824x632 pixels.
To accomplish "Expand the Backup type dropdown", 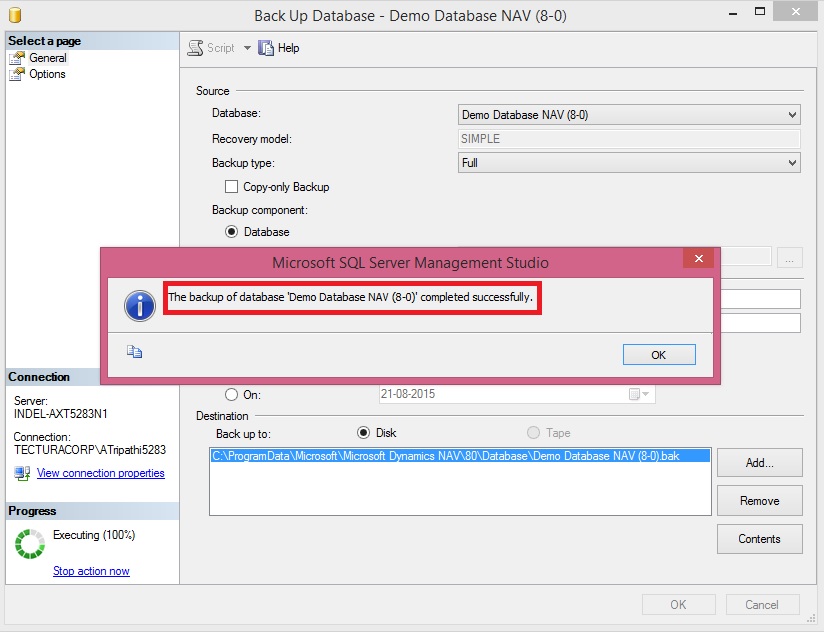I will (x=792, y=163).
